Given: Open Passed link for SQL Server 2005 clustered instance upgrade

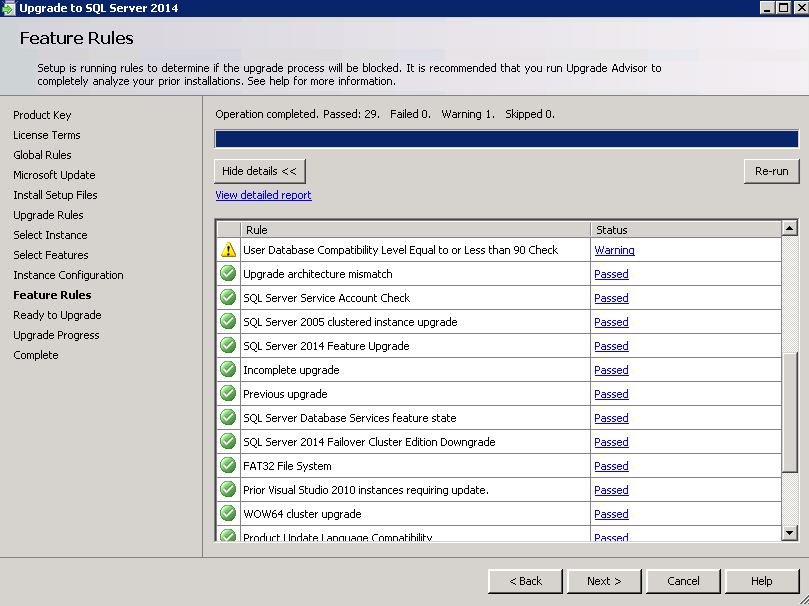Looking at the screenshot, I should point(611,322).
